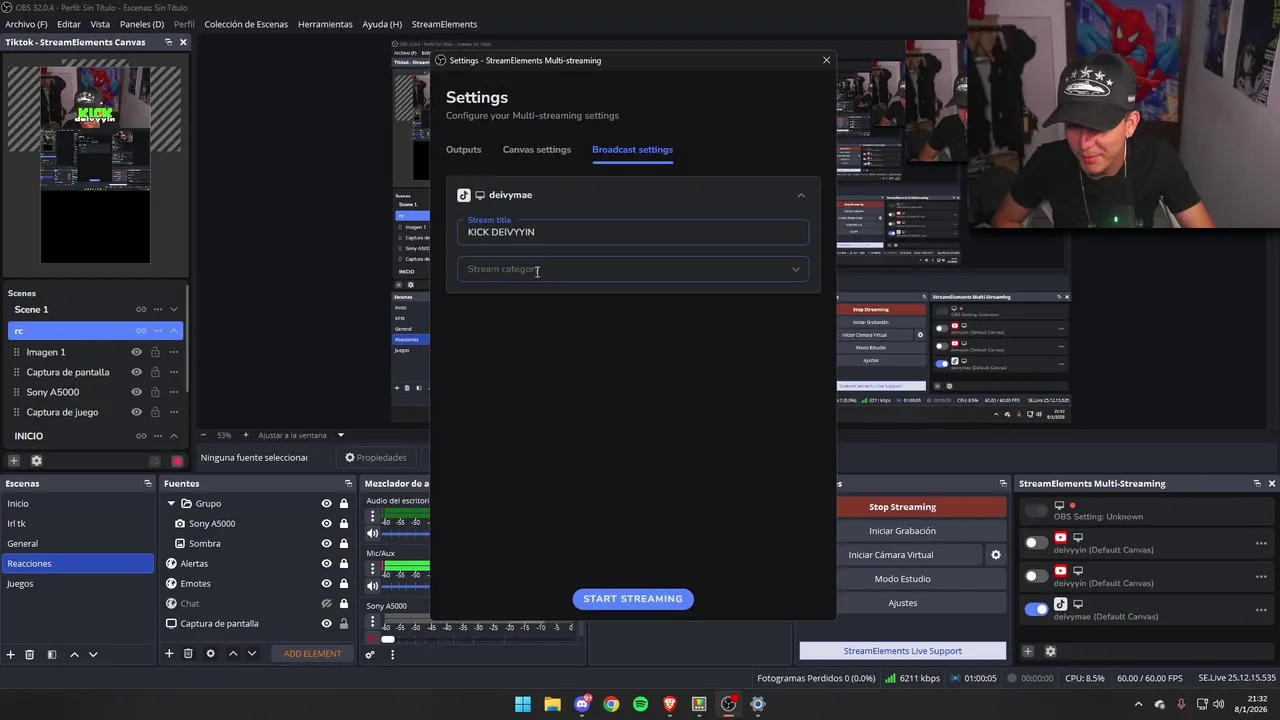Image resolution: width=1280 pixels, height=720 pixels.
Task: Open more options for Imagen 1
Action: click(x=174, y=352)
